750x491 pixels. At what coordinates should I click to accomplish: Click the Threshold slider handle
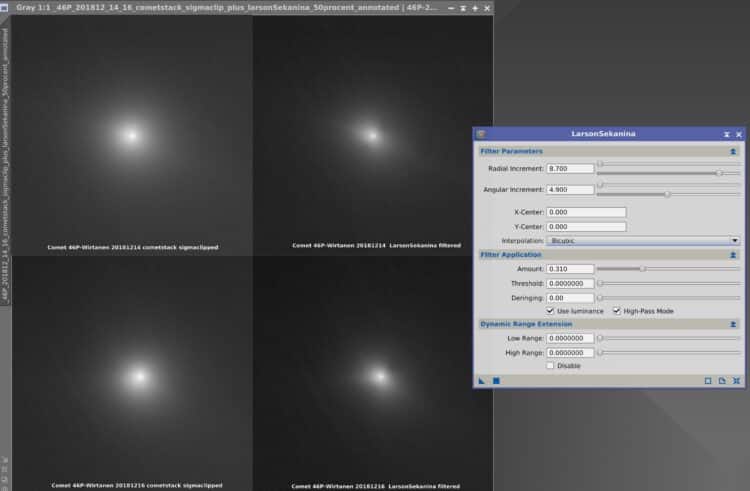click(600, 284)
